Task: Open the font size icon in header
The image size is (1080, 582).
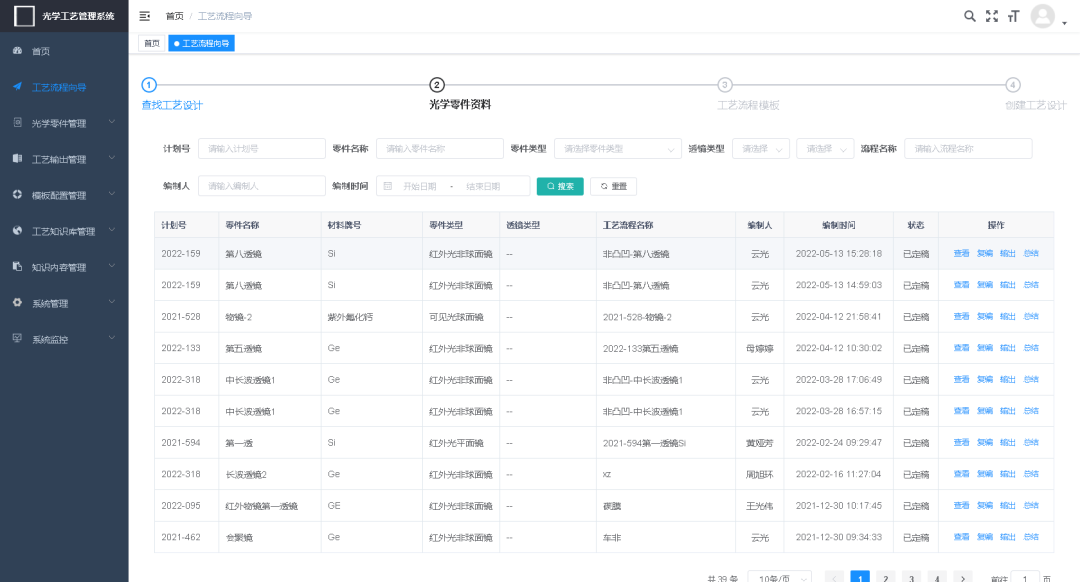Action: coord(1014,16)
